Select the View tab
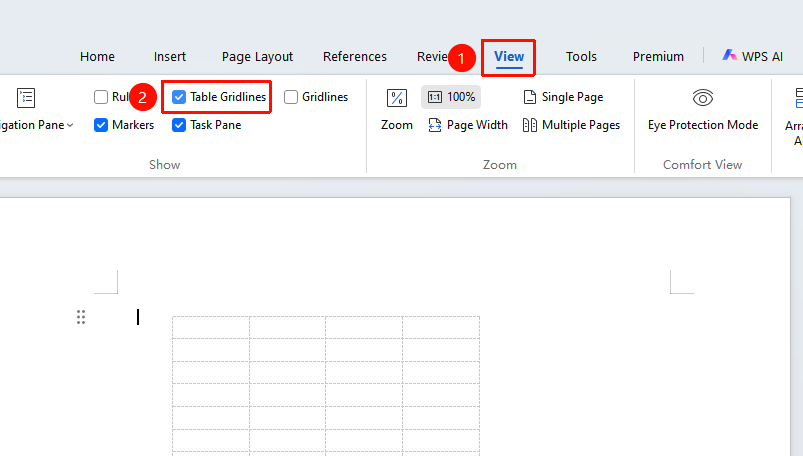This screenshot has width=803, height=456. 509,56
